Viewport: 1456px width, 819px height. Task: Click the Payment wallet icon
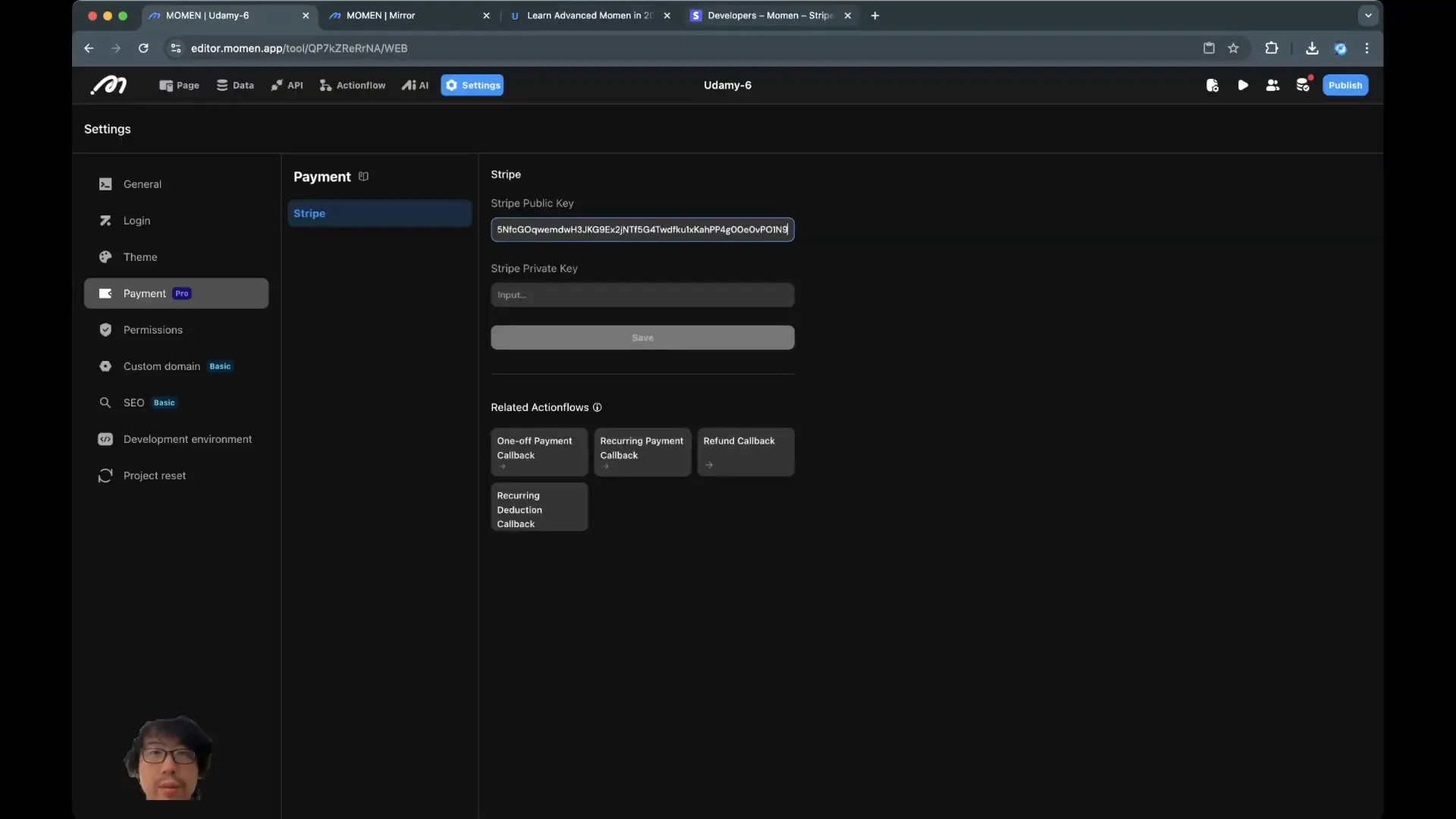(x=105, y=293)
